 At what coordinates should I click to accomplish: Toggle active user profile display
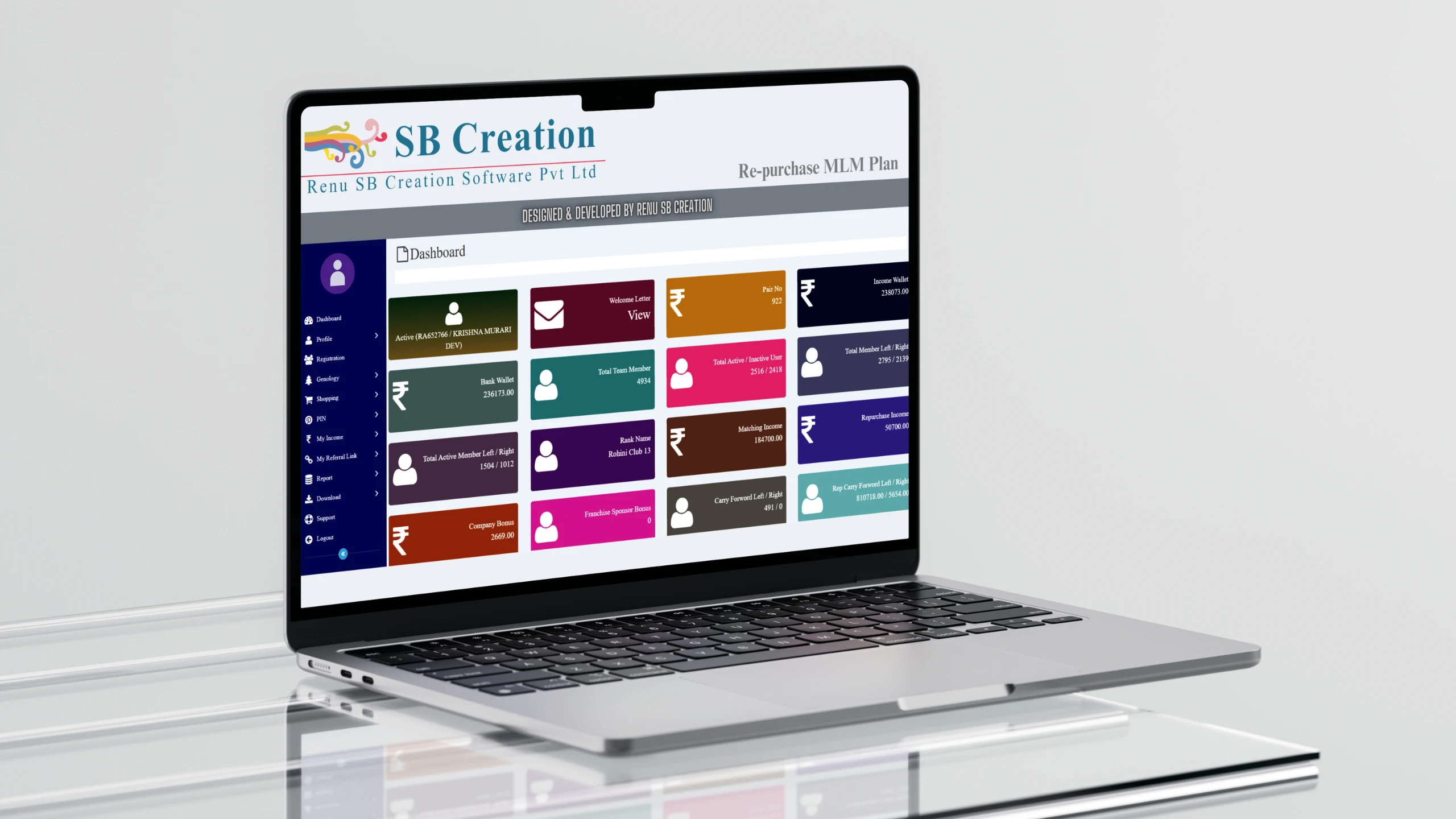(455, 320)
